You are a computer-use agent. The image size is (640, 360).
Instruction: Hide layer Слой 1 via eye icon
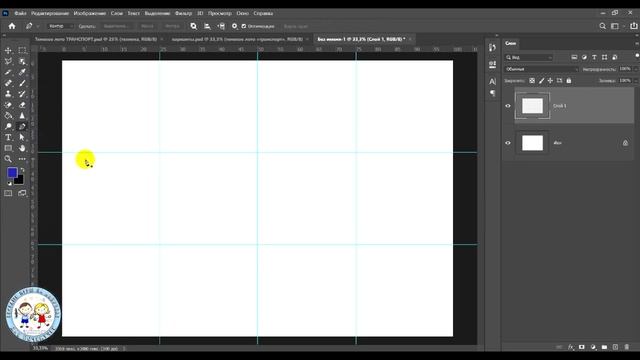[x=508, y=106]
